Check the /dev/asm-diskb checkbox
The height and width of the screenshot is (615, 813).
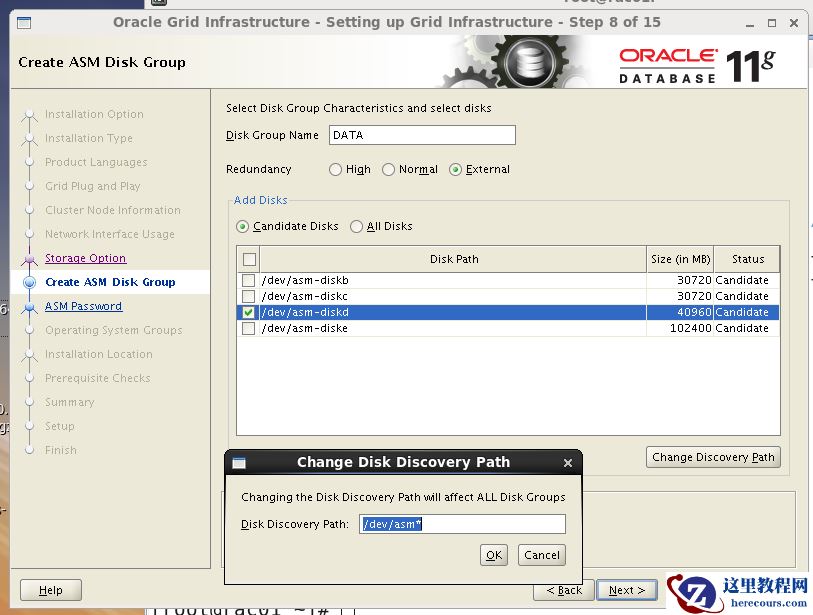tap(248, 281)
